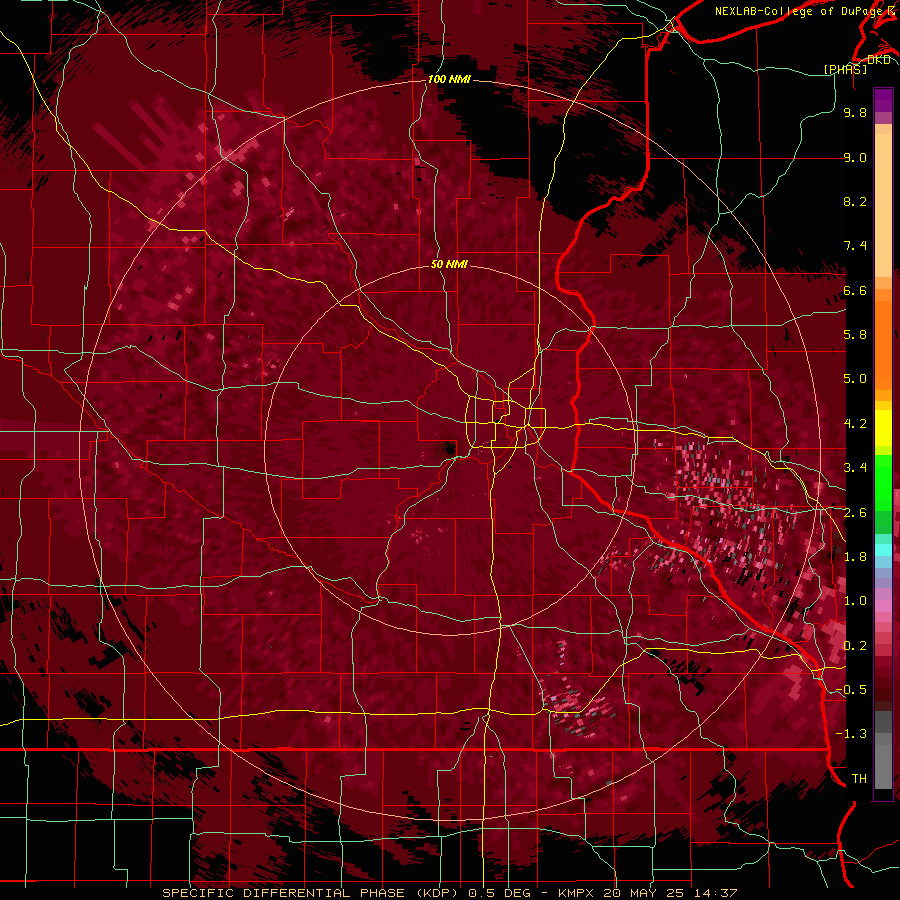Select the bright yellow color bar segment

coord(883,428)
